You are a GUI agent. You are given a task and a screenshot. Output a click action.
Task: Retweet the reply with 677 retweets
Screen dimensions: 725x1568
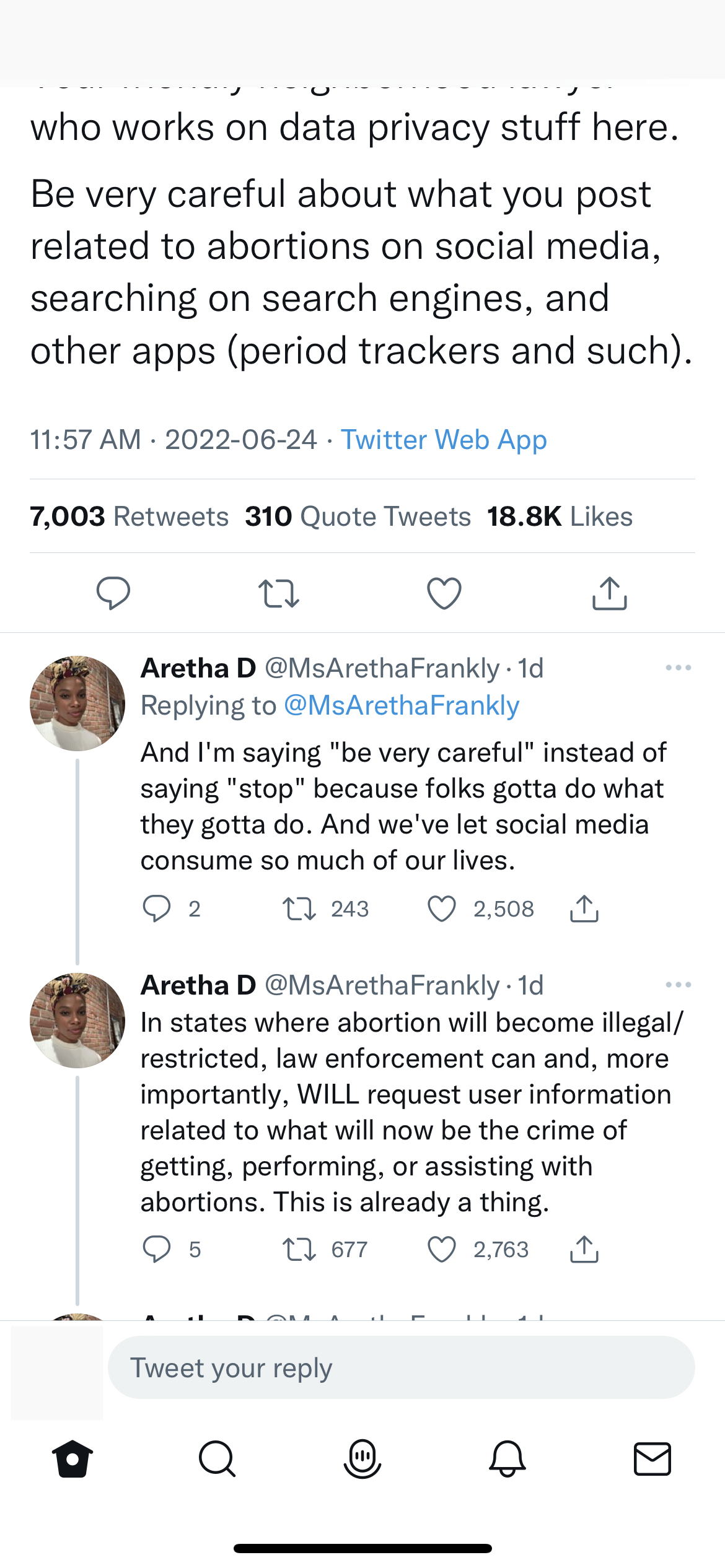(299, 1250)
